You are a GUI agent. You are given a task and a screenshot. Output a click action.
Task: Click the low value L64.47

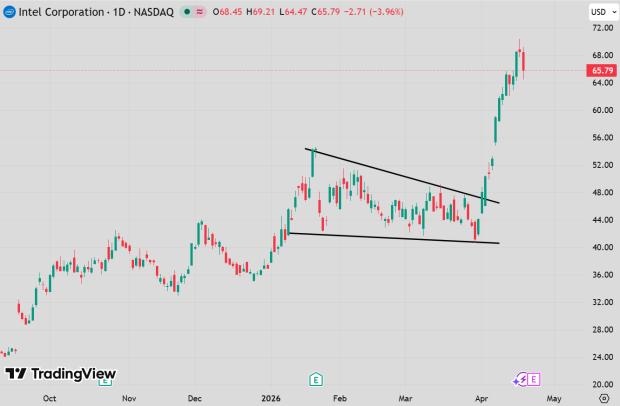(x=293, y=12)
